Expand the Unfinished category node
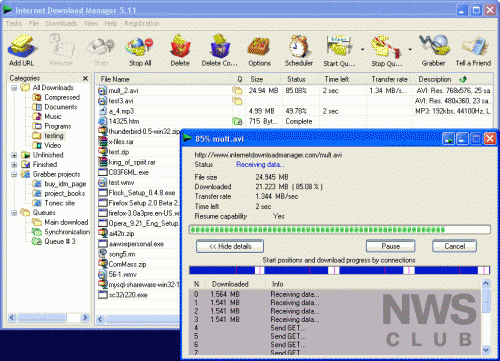500x361 pixels. point(14,155)
